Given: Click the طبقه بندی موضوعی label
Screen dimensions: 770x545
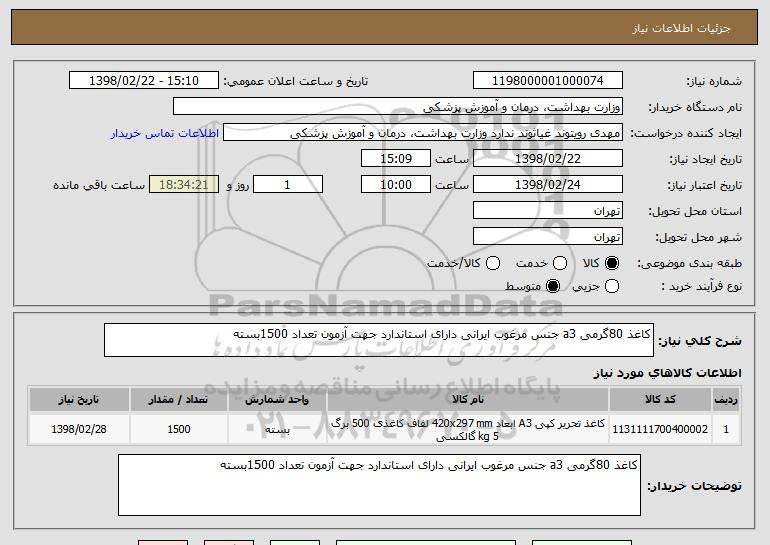Looking at the screenshot, I should click(x=689, y=264).
